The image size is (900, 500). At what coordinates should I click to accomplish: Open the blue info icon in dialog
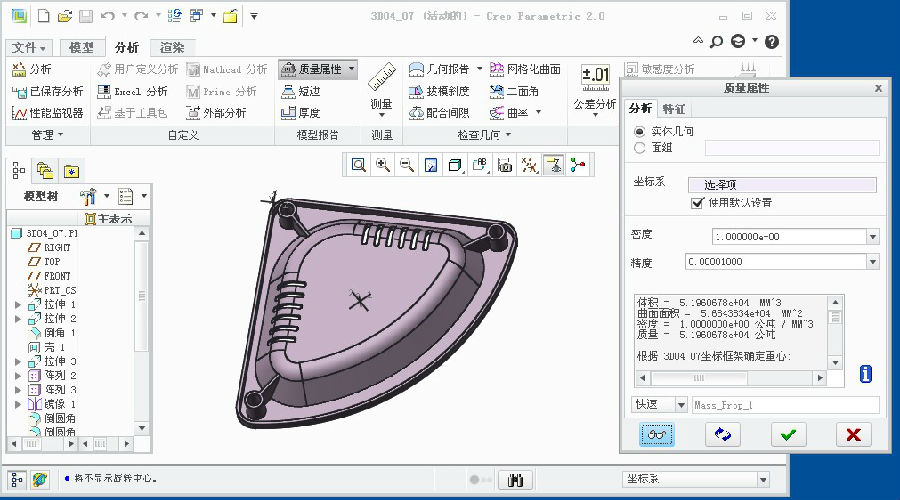pyautogui.click(x=866, y=374)
